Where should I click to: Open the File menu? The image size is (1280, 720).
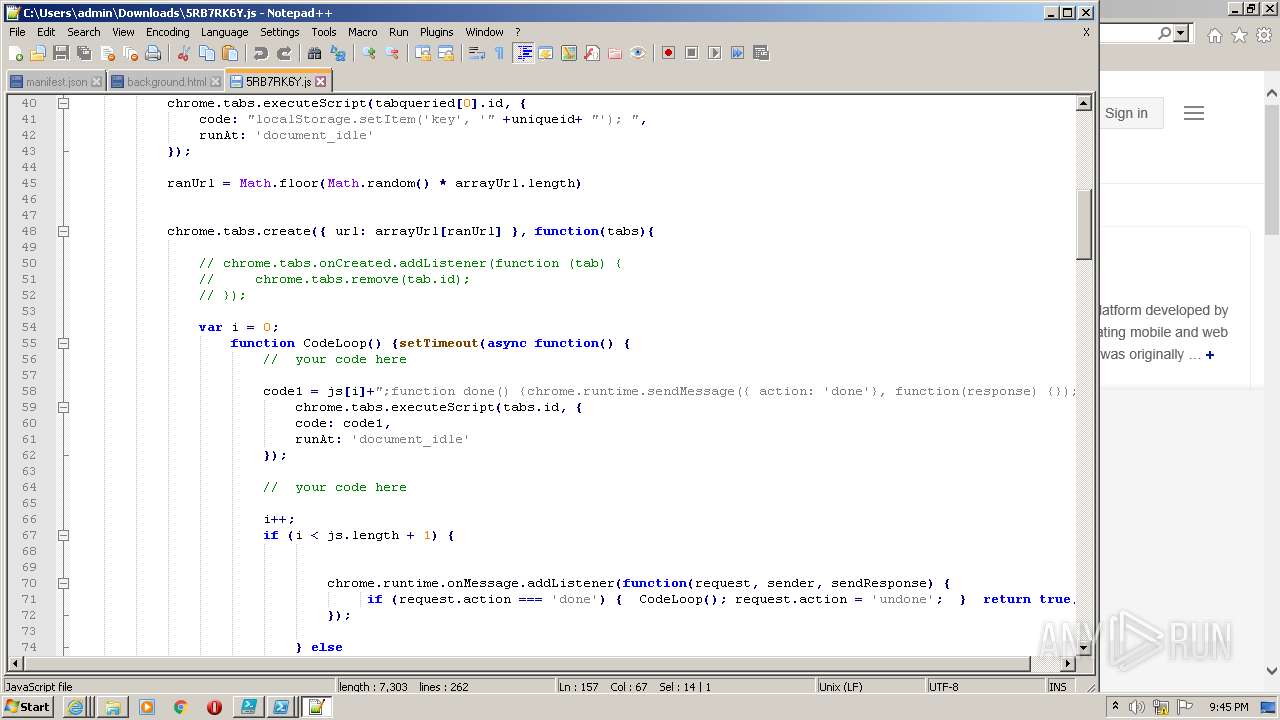pyautogui.click(x=17, y=32)
